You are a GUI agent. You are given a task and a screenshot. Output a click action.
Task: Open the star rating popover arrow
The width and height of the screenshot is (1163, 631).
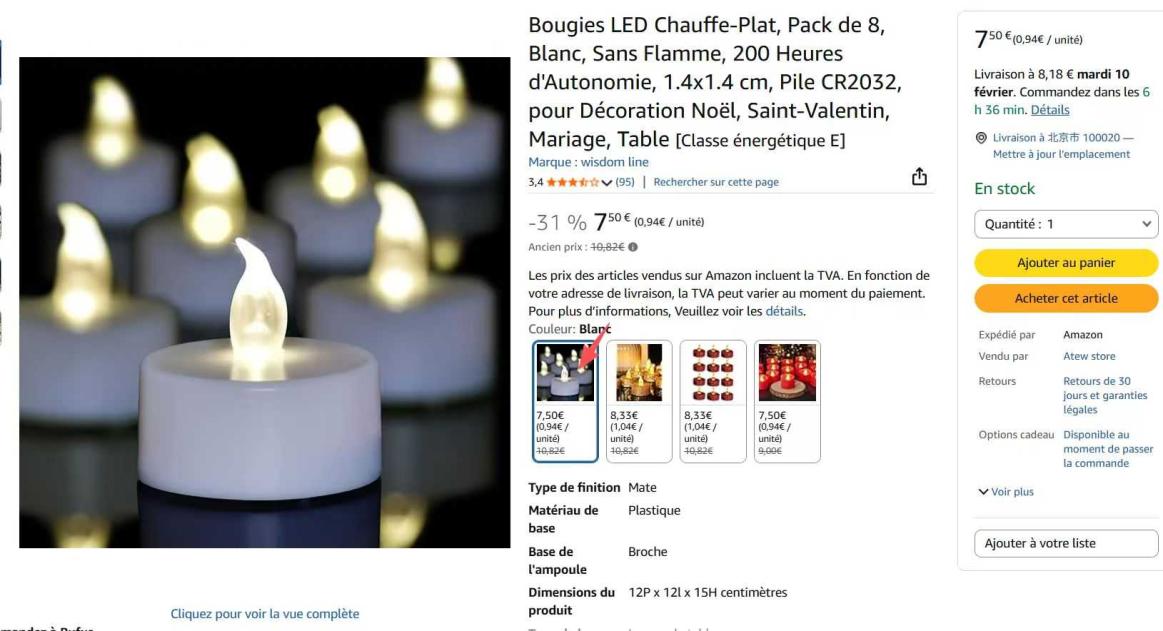[x=607, y=182]
